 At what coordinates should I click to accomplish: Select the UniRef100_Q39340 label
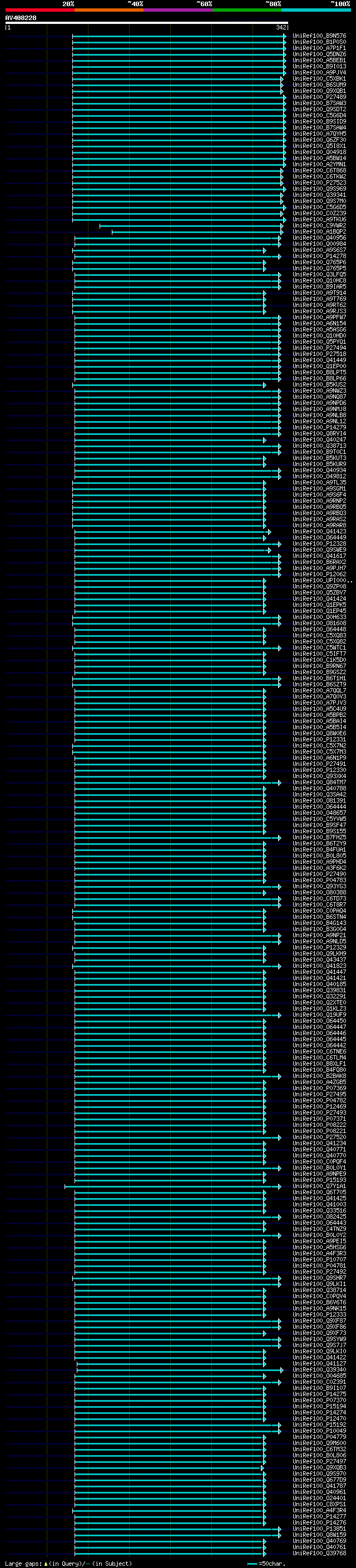click(319, 1369)
